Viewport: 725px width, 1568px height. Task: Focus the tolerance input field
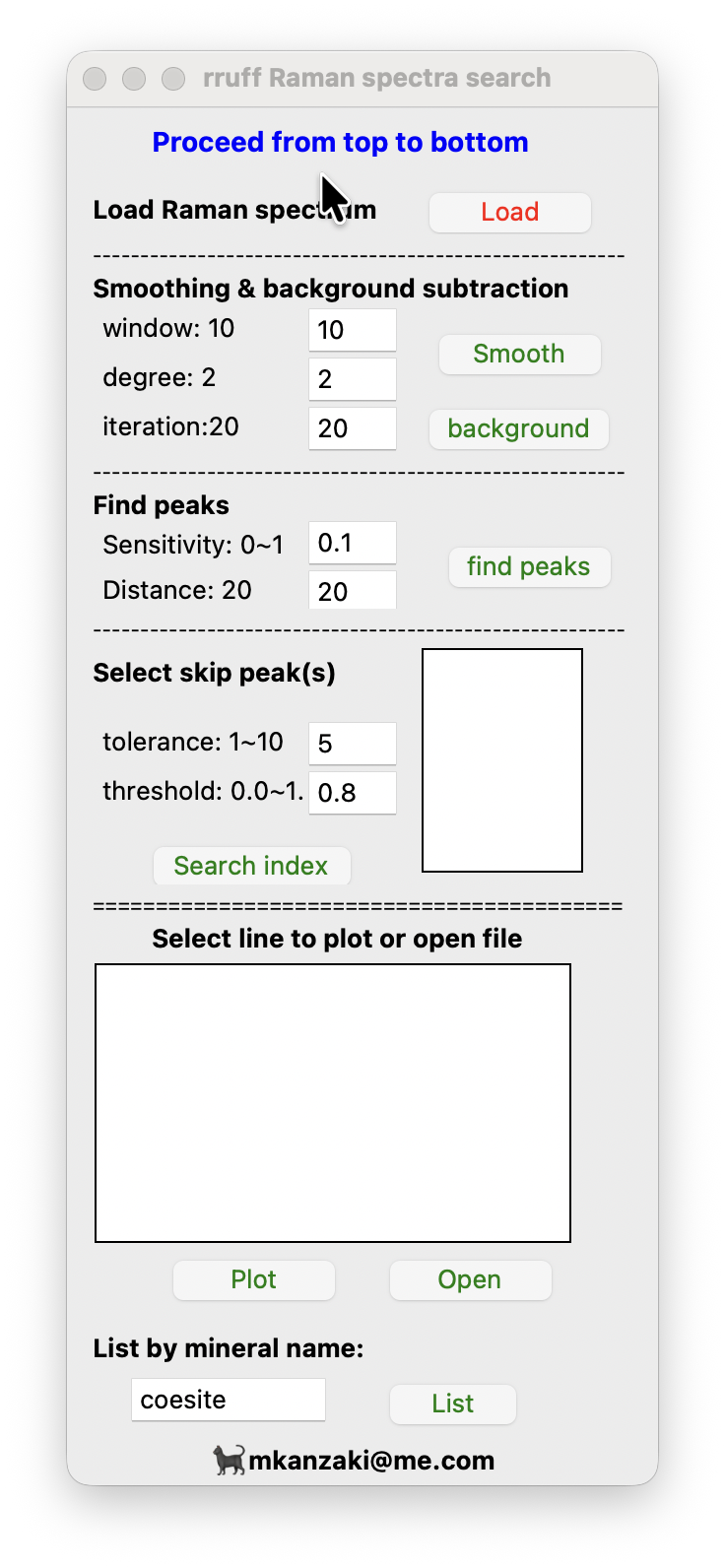pos(352,744)
